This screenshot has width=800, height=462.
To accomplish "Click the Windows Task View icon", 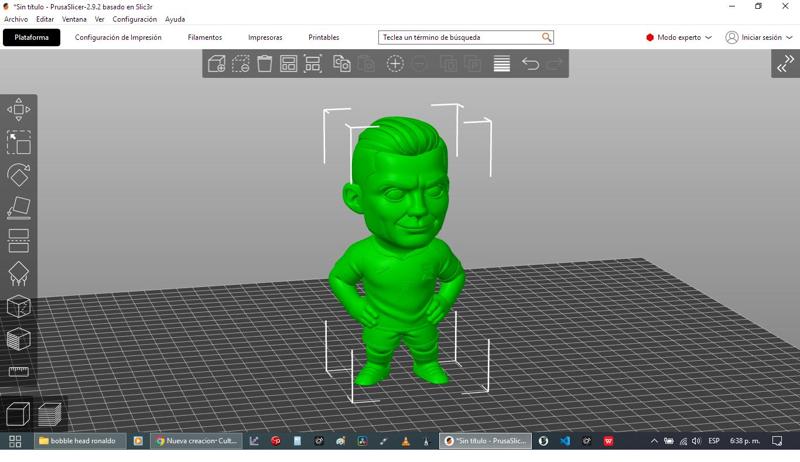I will [15, 441].
